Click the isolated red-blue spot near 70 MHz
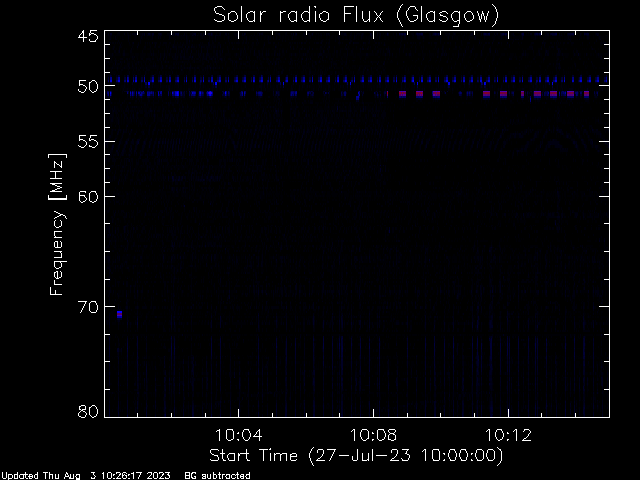Viewport: 640px width, 480px height. pos(119,314)
